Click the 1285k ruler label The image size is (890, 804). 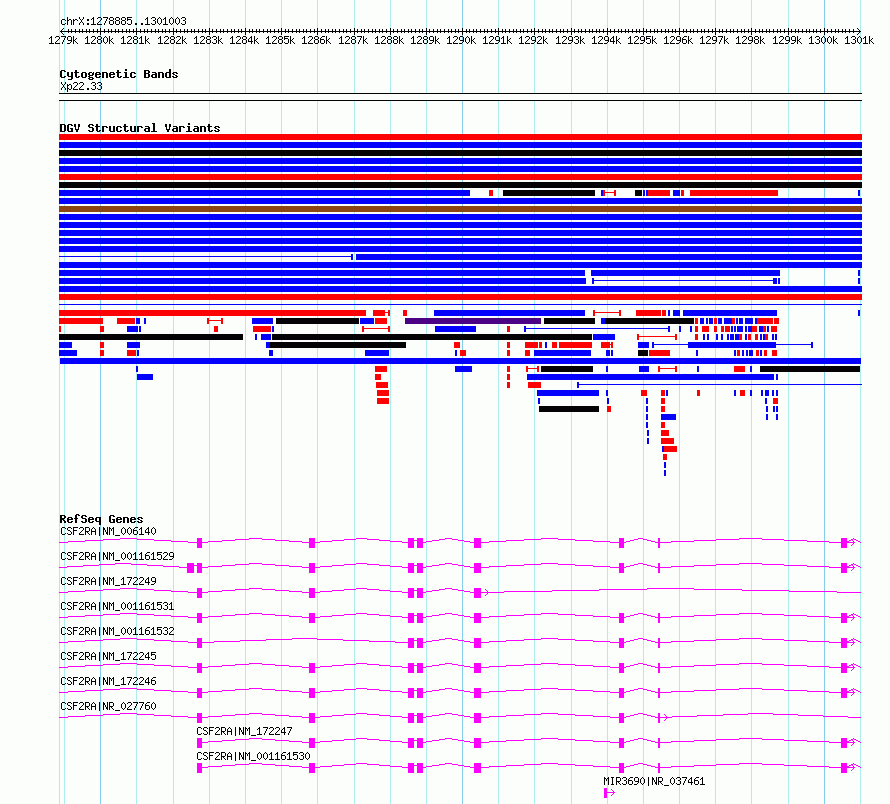pyautogui.click(x=280, y=40)
